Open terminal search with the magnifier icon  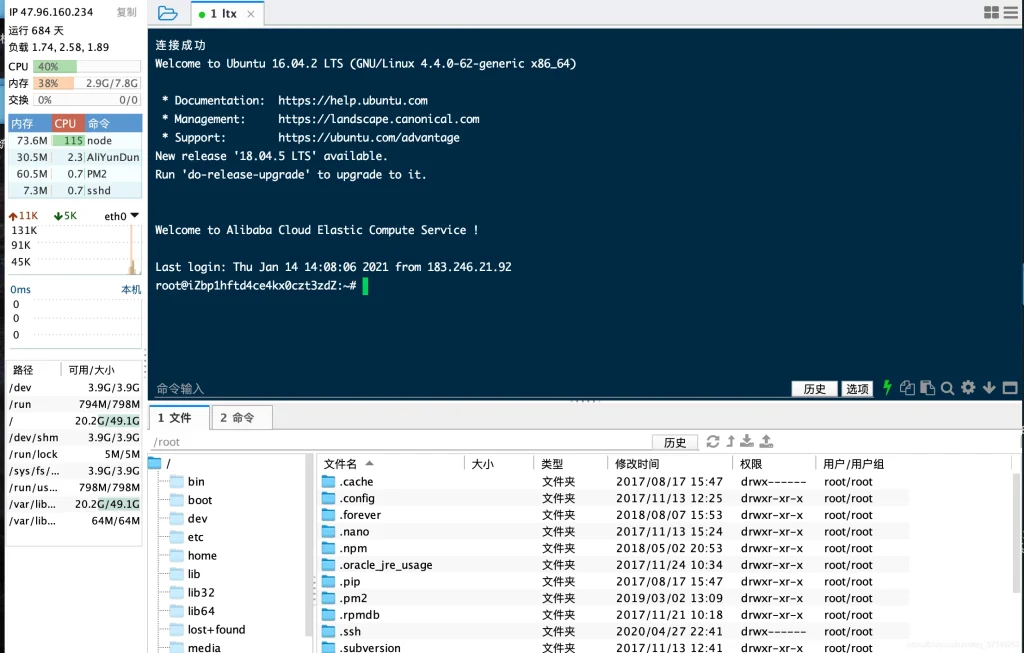tap(947, 388)
